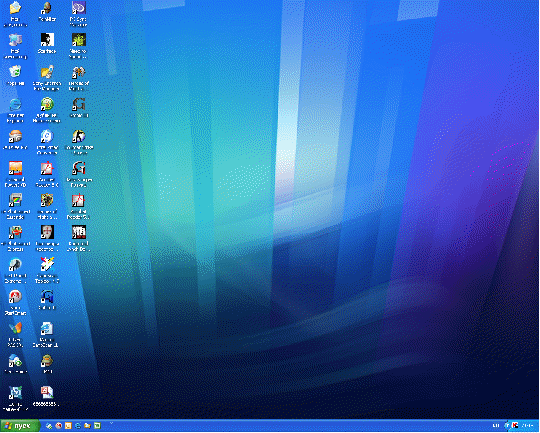
Task: Click the system tray clock
Action: point(528,426)
